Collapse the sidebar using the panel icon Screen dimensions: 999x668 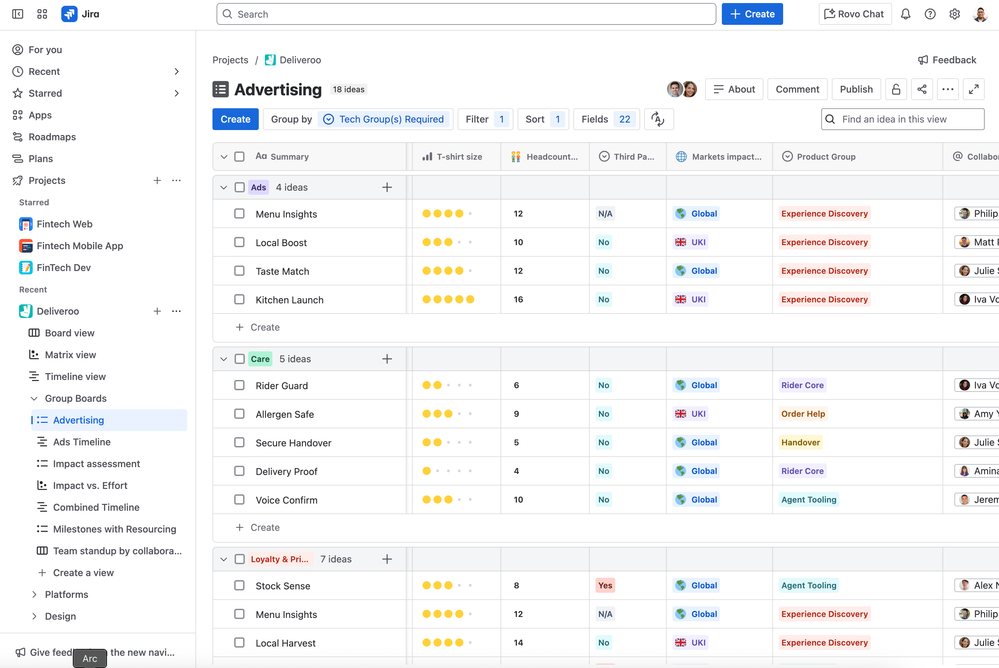(17, 14)
